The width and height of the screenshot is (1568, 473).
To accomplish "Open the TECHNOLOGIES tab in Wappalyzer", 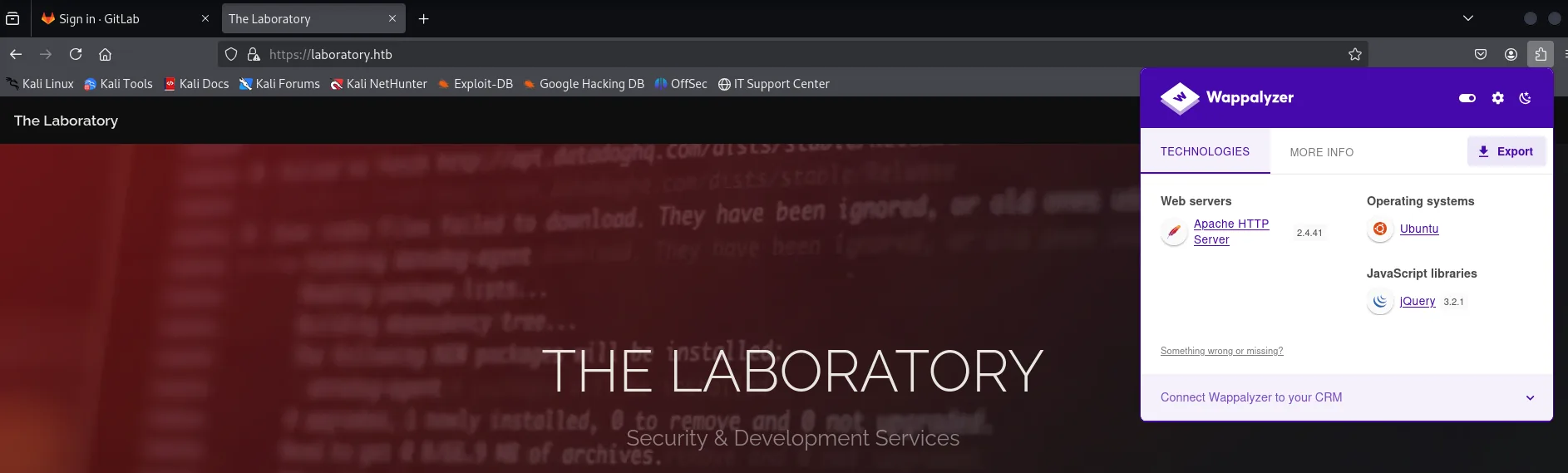I will (x=1205, y=151).
